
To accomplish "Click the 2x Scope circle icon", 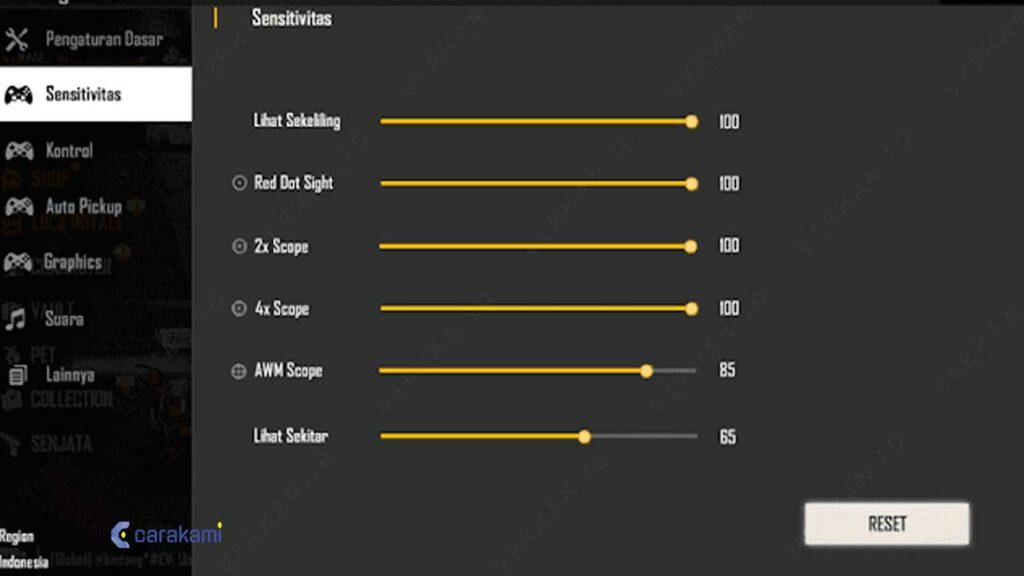I will (x=239, y=246).
